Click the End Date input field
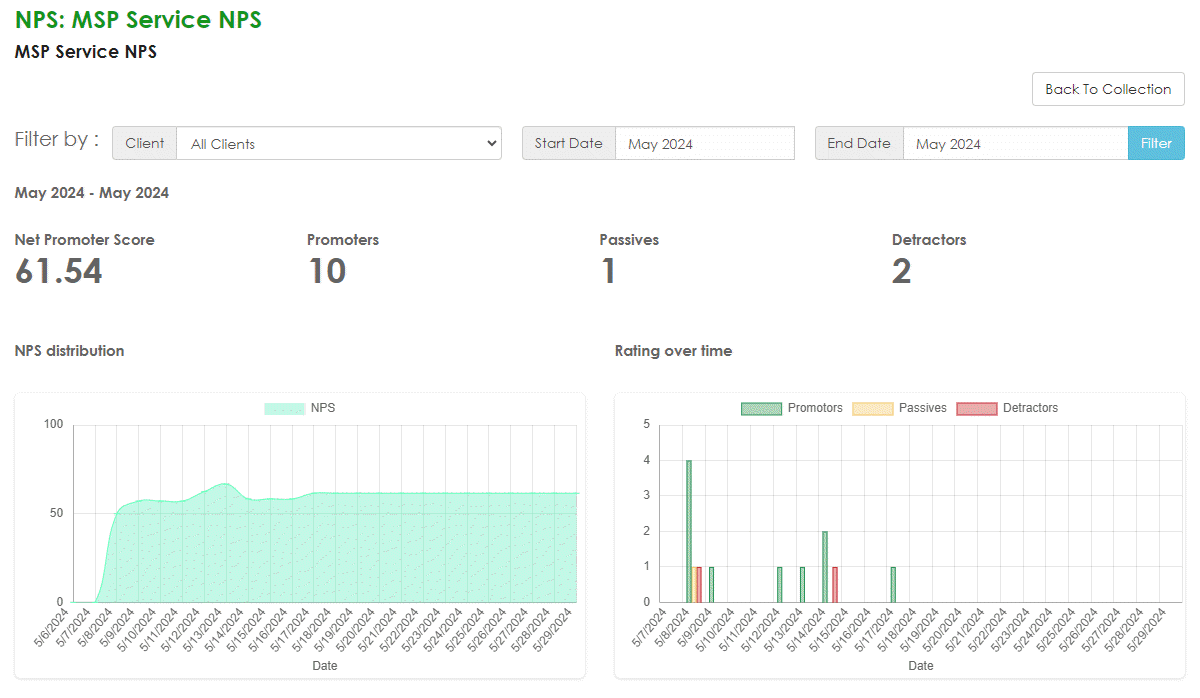This screenshot has width=1200, height=698. click(x=1015, y=143)
